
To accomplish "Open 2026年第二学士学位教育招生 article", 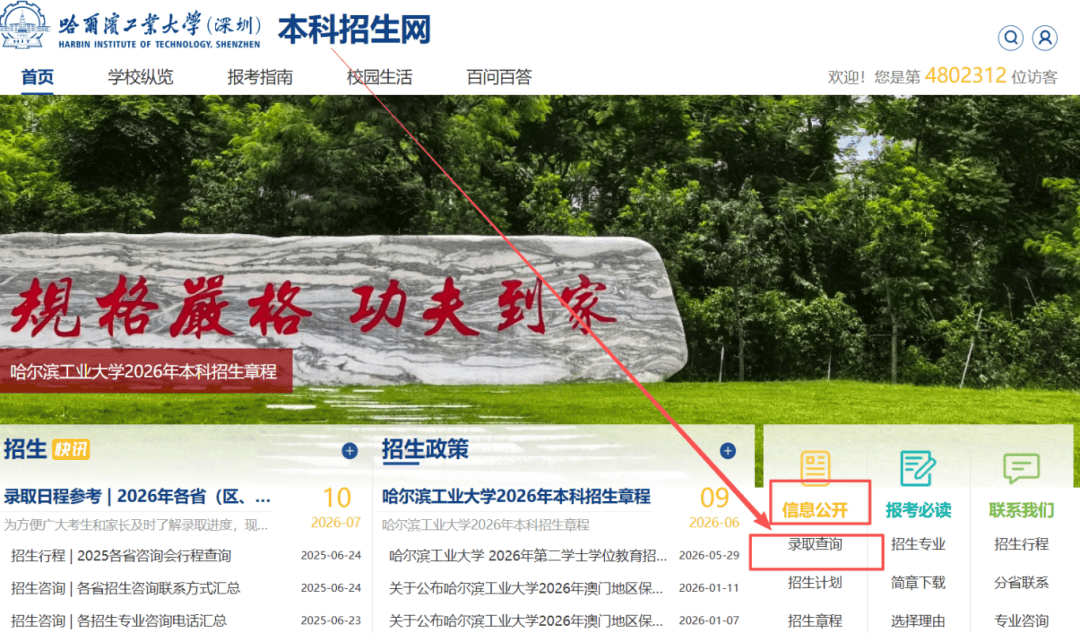I will pos(528,556).
